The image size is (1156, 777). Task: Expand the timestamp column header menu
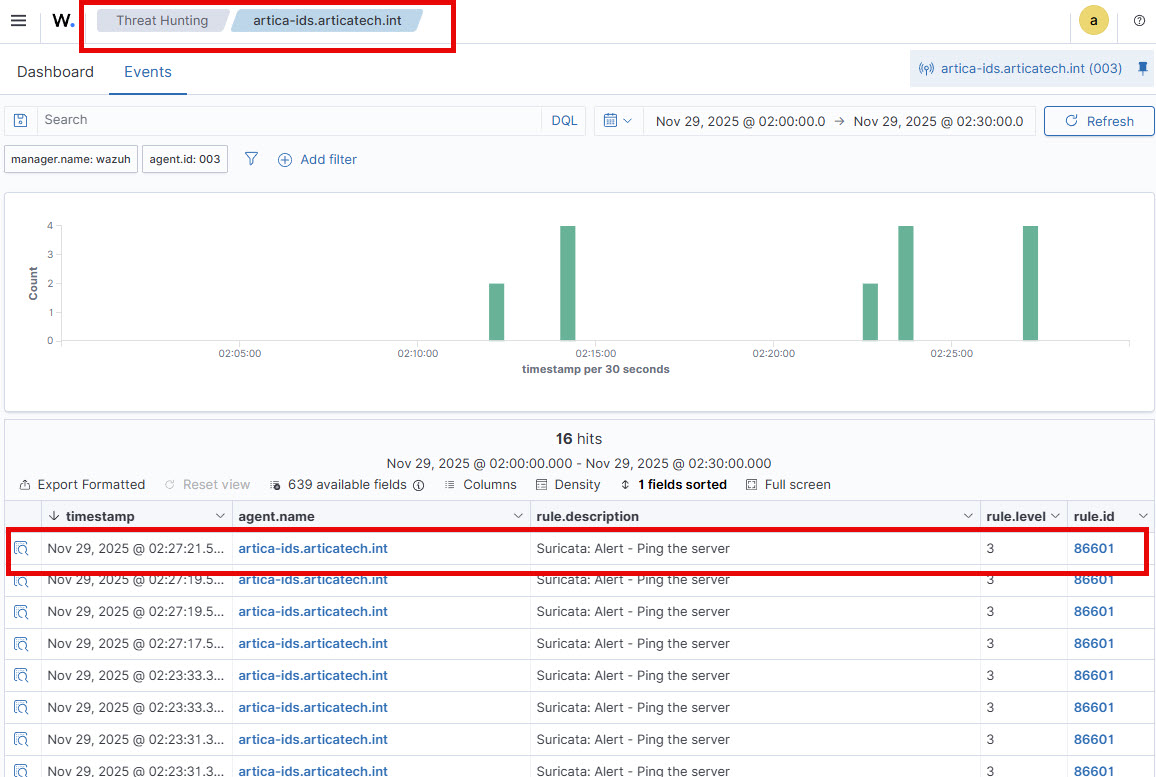coord(220,516)
